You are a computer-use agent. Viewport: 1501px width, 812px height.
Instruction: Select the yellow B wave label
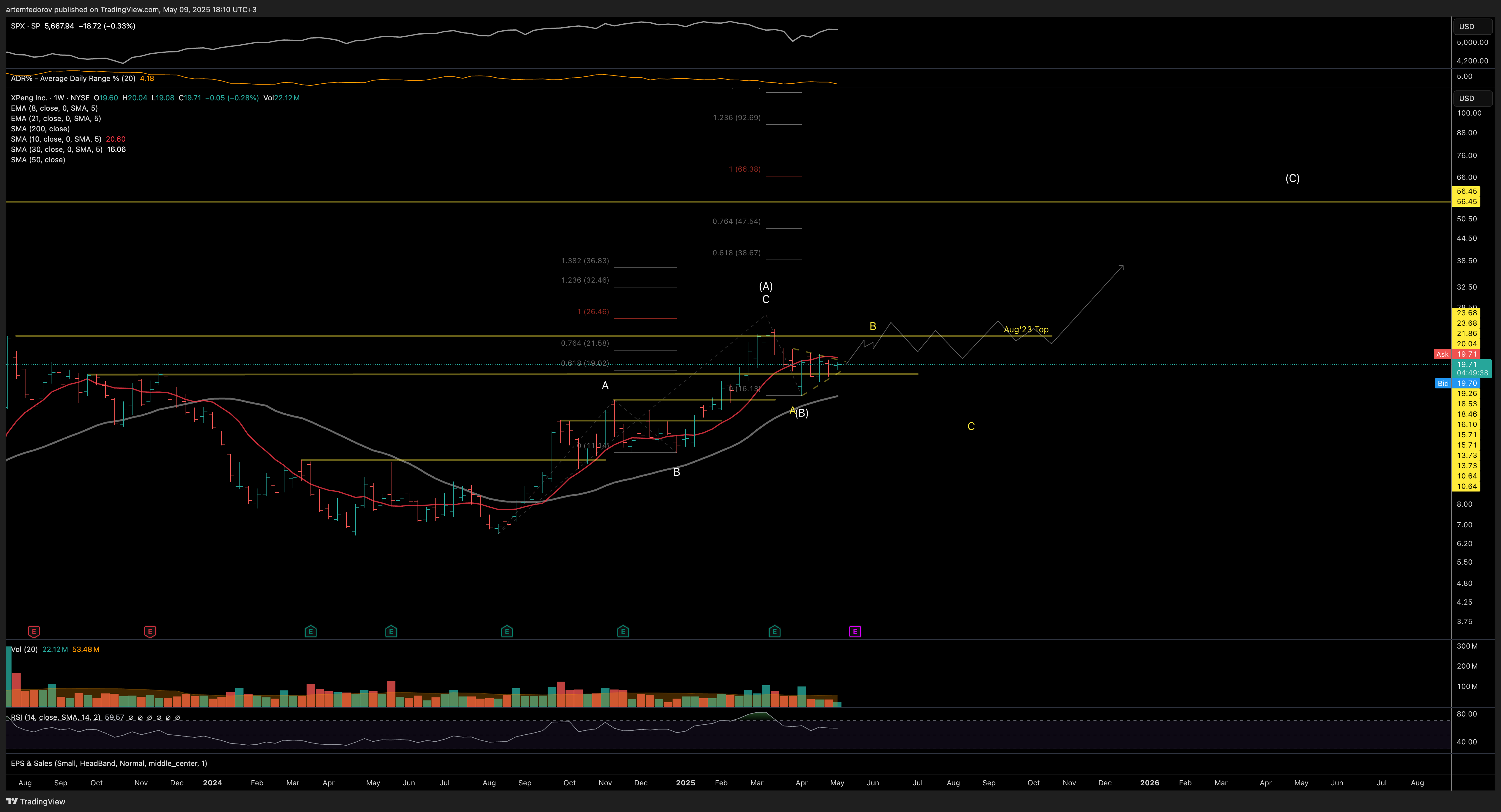point(873,326)
